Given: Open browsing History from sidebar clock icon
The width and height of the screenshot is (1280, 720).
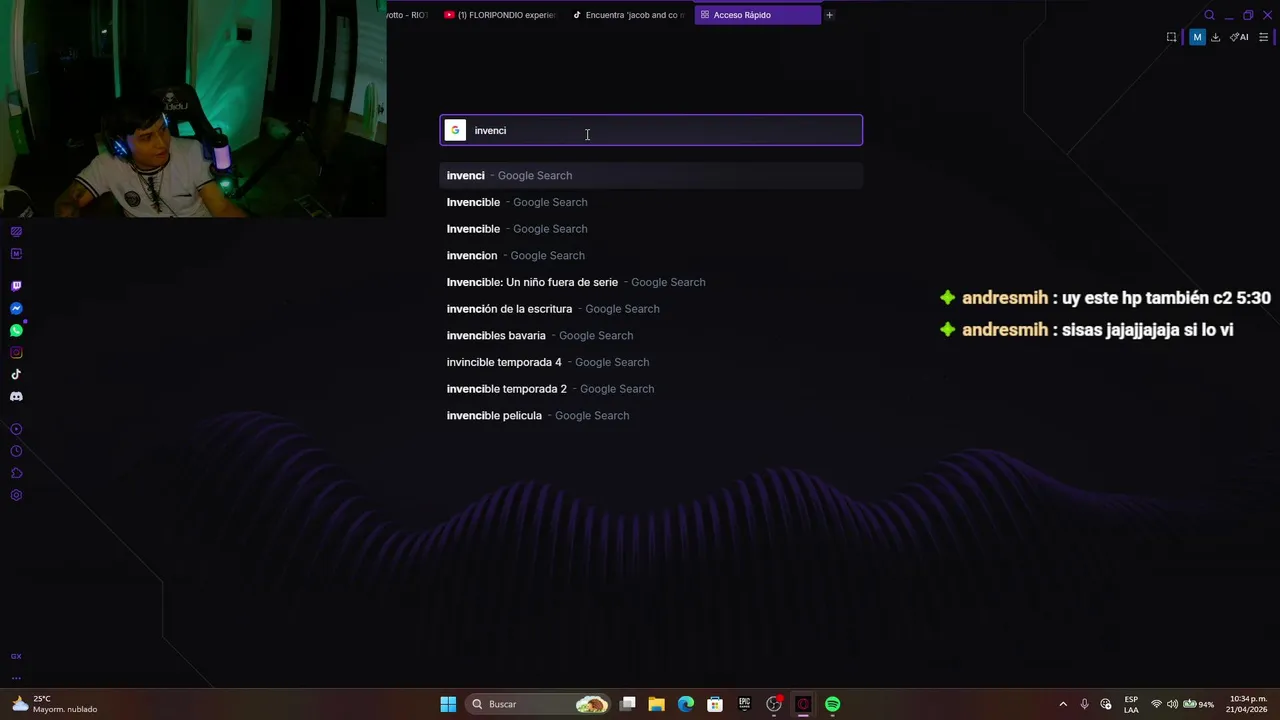Looking at the screenshot, I should [x=16, y=451].
